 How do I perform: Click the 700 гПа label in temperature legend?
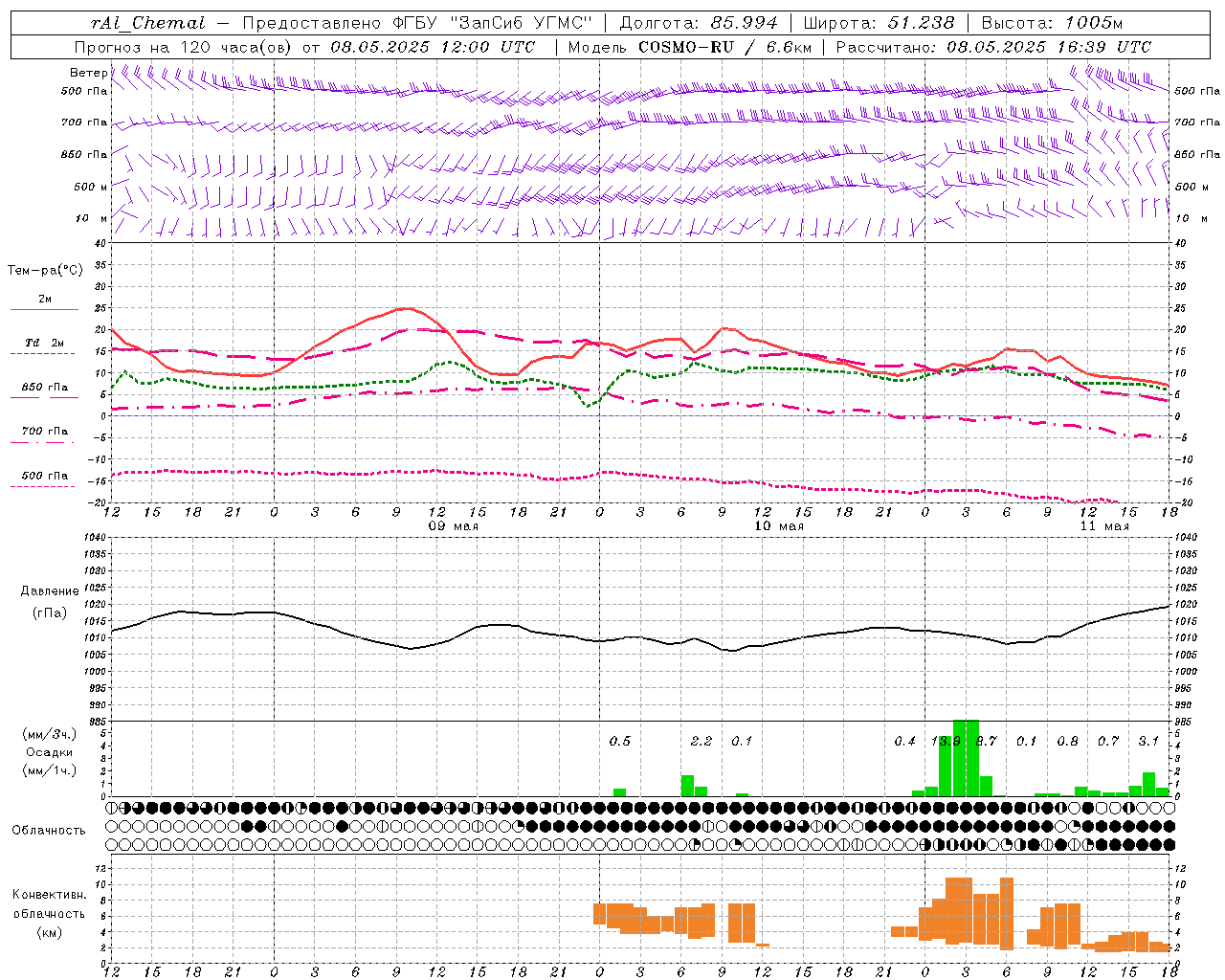[45, 432]
